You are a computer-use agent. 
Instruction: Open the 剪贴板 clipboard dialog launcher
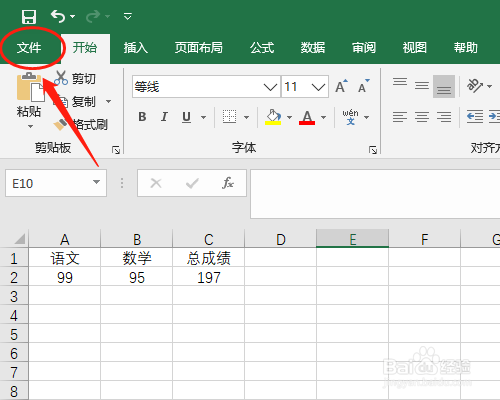(116, 150)
